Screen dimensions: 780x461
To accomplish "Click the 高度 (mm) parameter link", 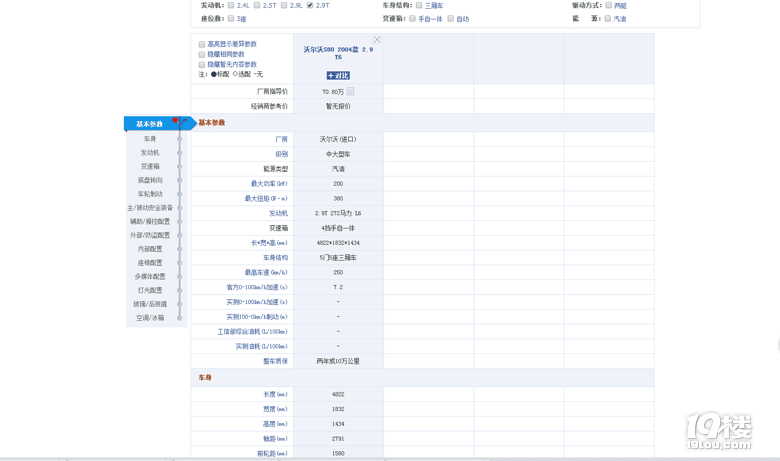I will coord(276,424).
